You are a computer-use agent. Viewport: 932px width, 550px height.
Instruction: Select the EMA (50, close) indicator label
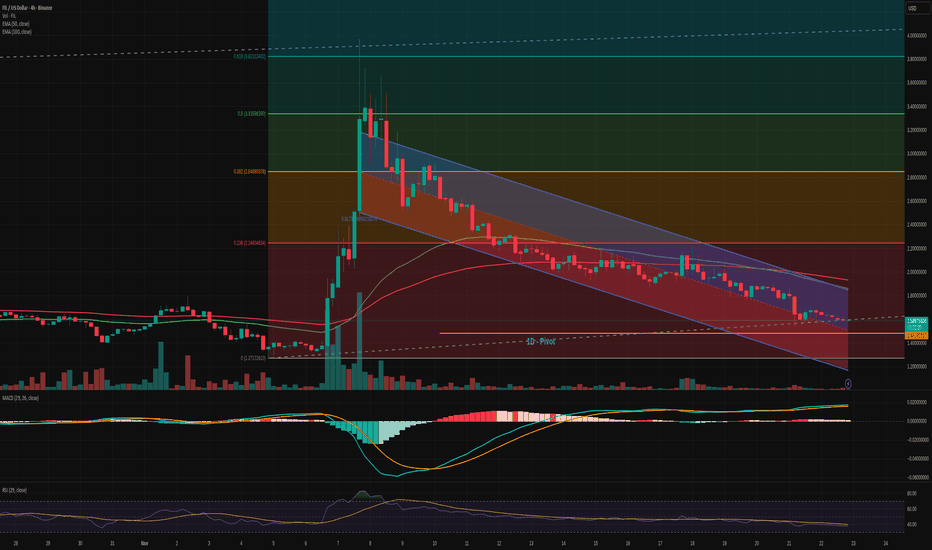click(x=19, y=21)
